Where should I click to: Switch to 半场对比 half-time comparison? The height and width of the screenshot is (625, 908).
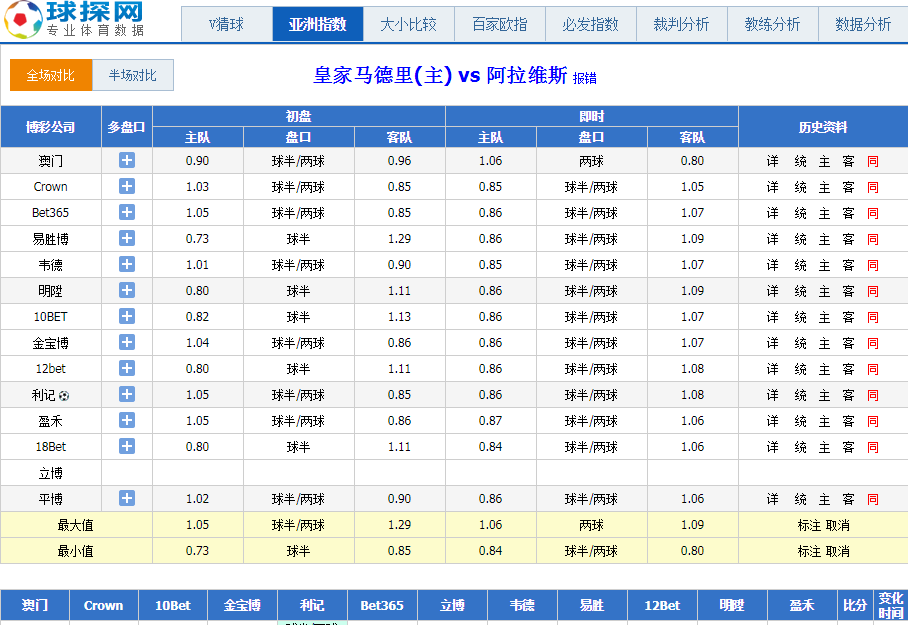(x=133, y=75)
